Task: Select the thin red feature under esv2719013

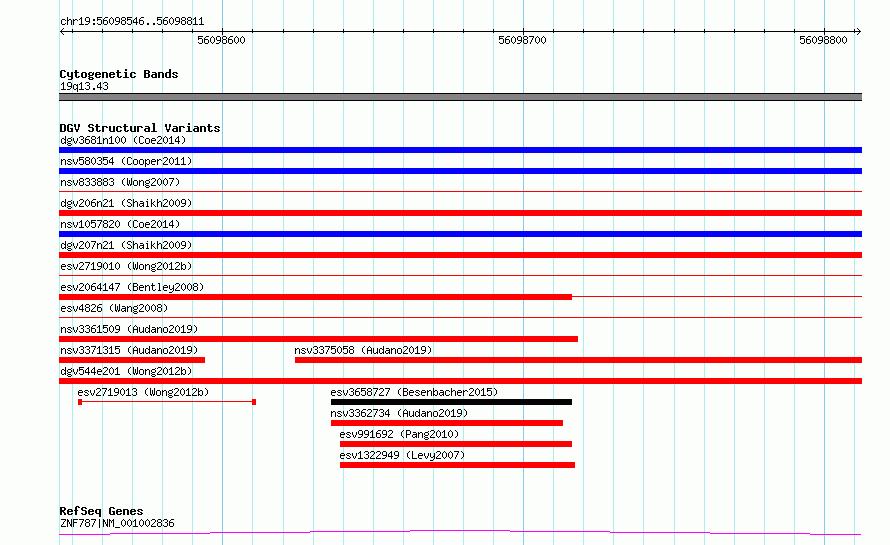Action: pyautogui.click(x=167, y=402)
